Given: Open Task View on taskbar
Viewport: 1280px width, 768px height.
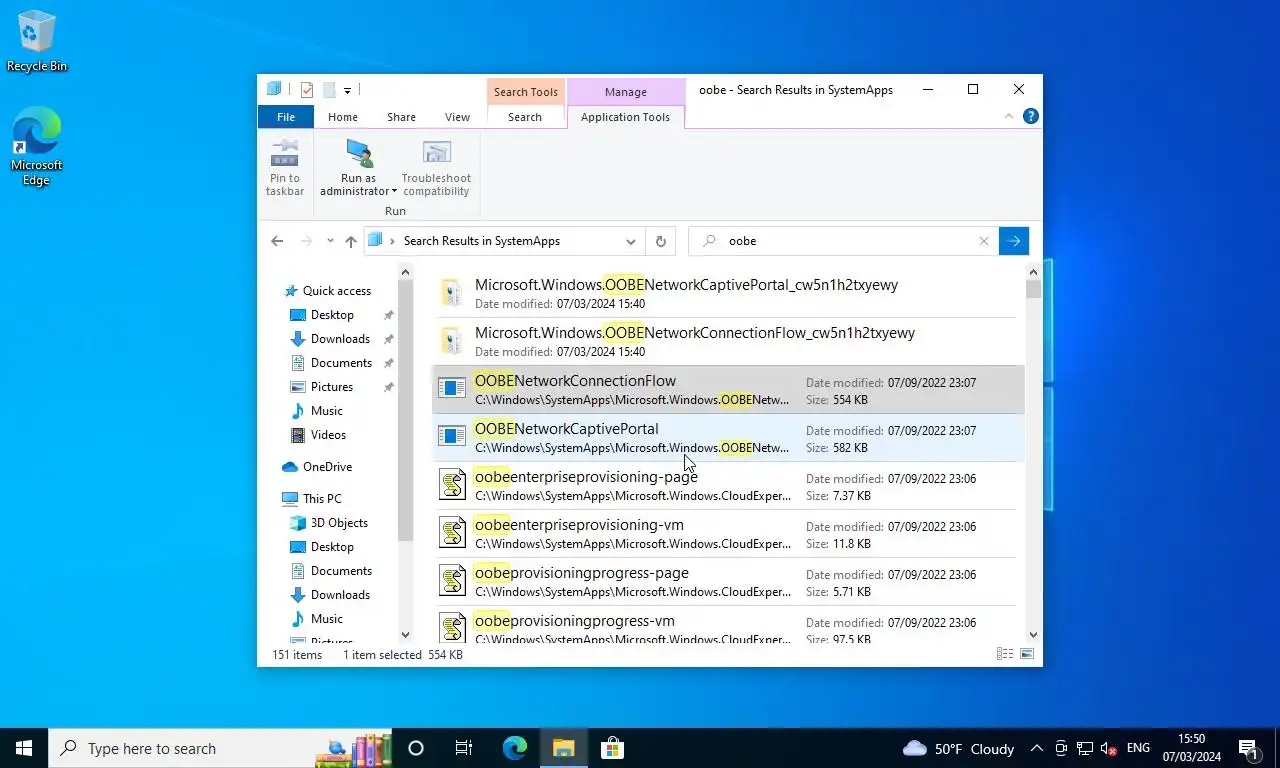Looking at the screenshot, I should point(464,748).
